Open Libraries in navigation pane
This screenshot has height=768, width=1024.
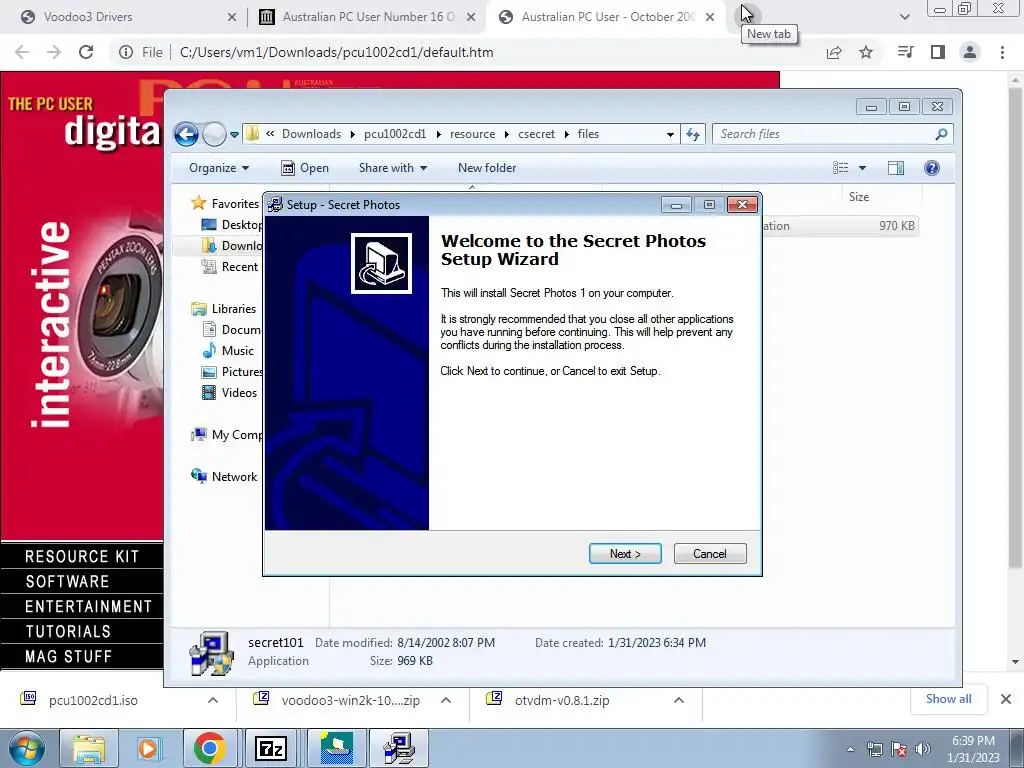coord(223,308)
